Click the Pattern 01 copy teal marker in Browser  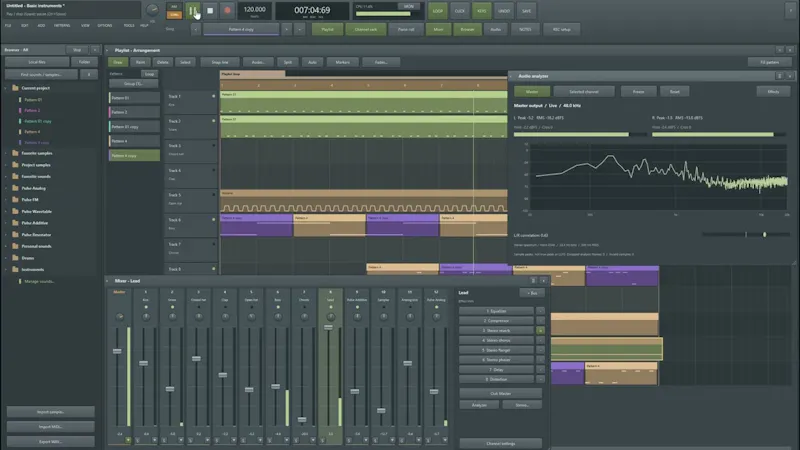(20, 121)
